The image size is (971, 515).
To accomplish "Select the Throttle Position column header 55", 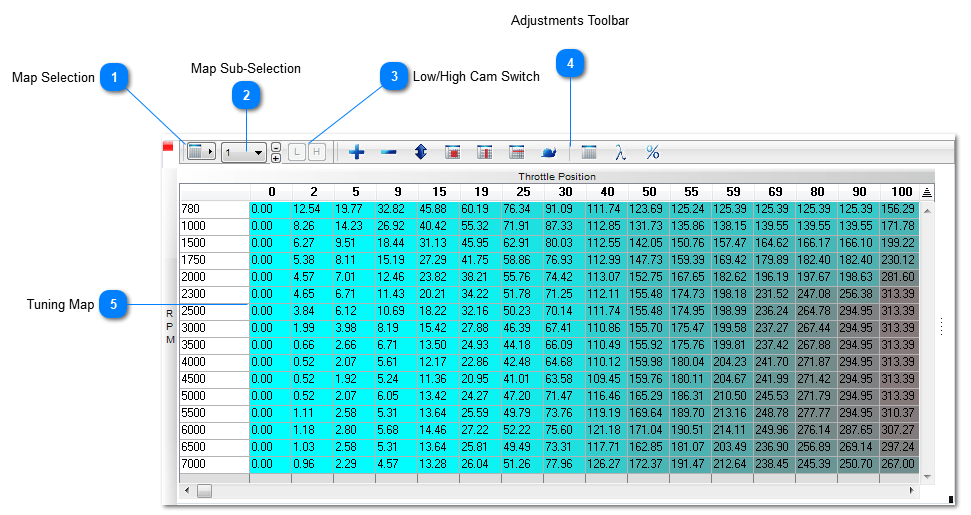I will pyautogui.click(x=691, y=192).
